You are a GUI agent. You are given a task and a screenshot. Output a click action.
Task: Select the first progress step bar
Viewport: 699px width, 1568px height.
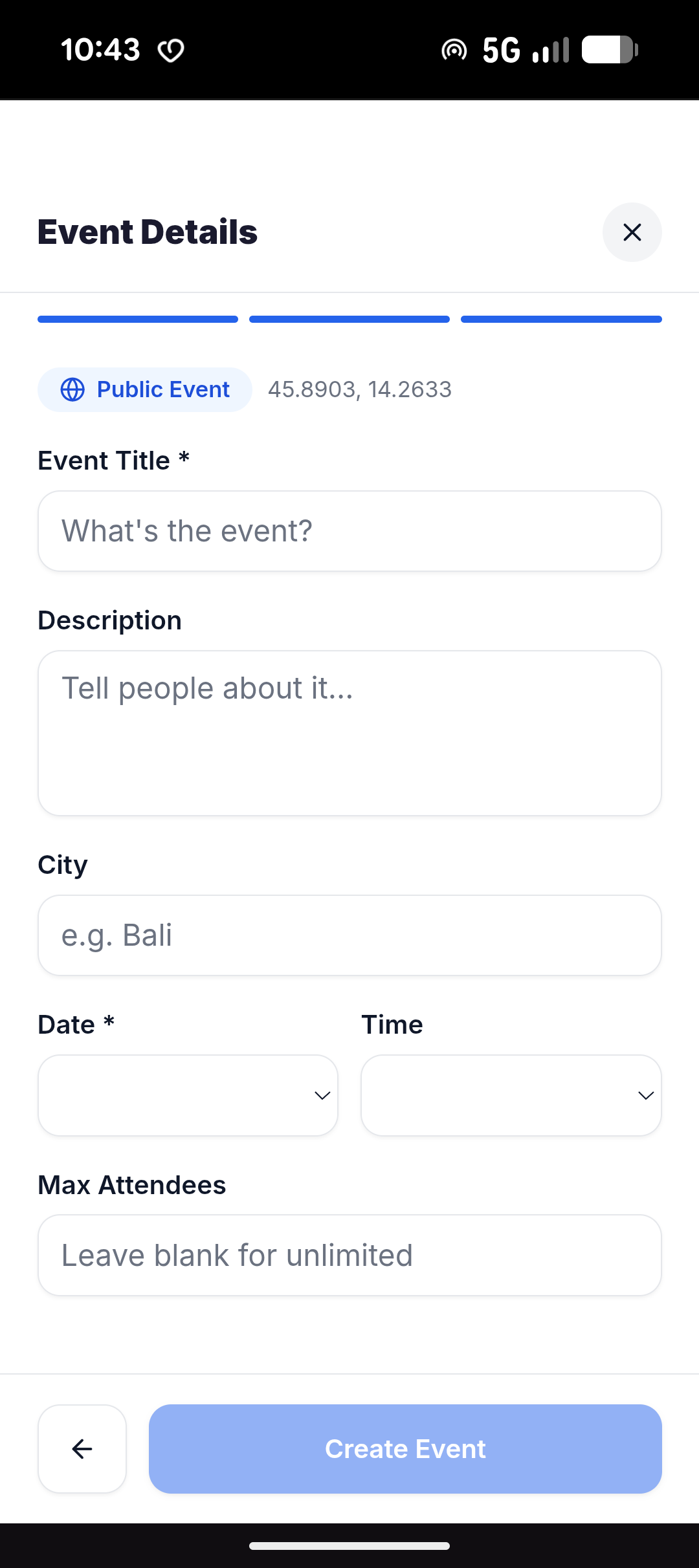(x=138, y=319)
